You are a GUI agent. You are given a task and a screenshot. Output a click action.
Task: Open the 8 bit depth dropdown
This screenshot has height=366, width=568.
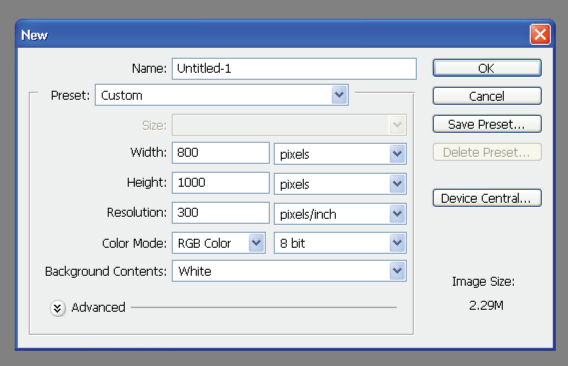[x=340, y=243]
